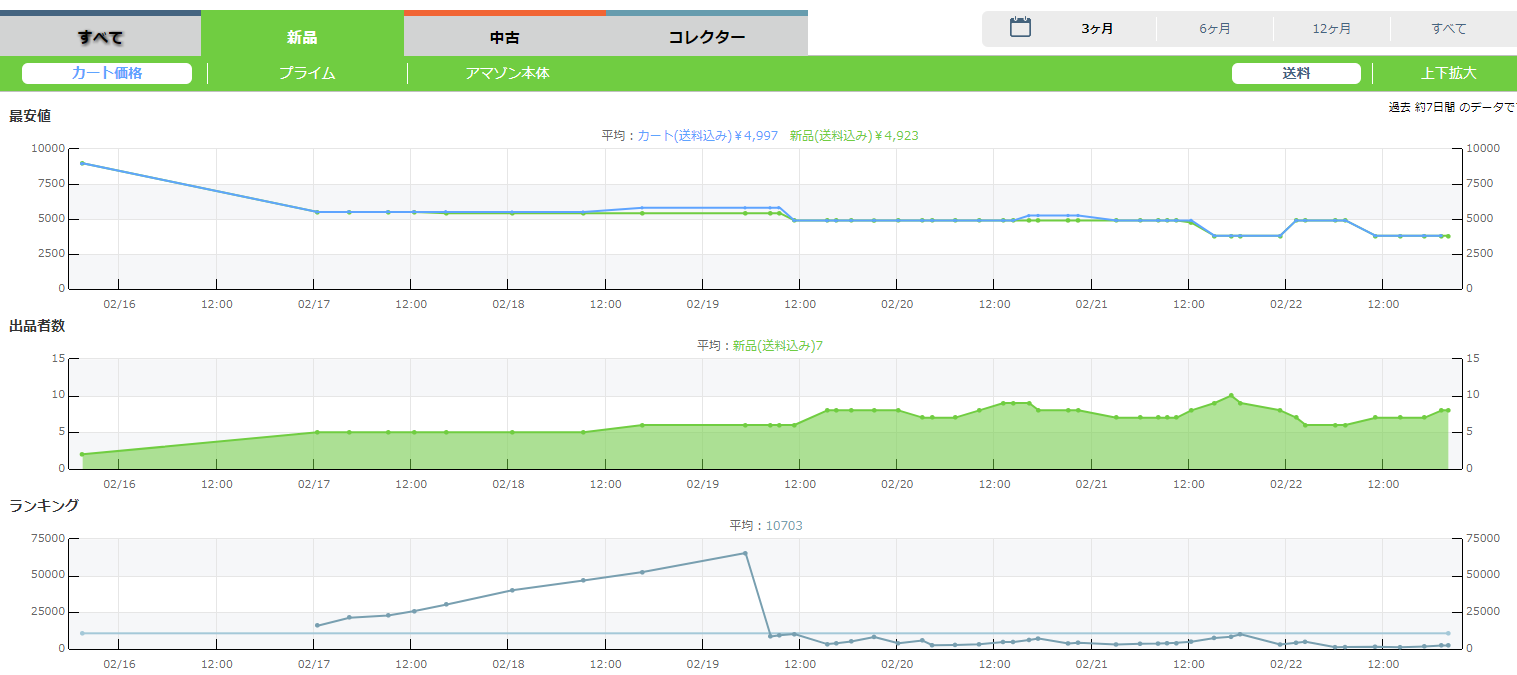1517x675 pixels.
Task: Open the 中古 tab
Action: coord(504,38)
